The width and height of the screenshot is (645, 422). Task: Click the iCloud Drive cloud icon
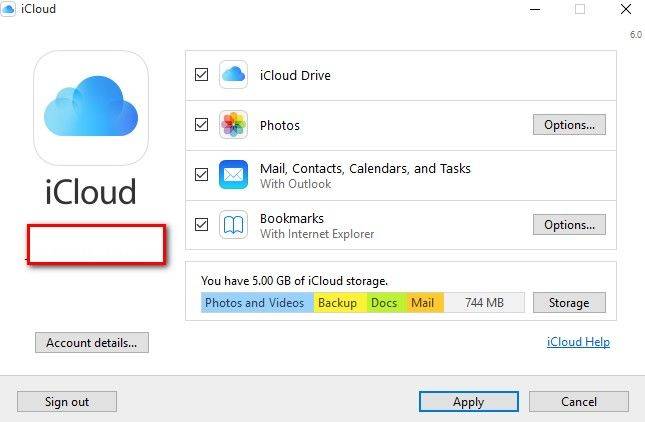pyautogui.click(x=233, y=74)
